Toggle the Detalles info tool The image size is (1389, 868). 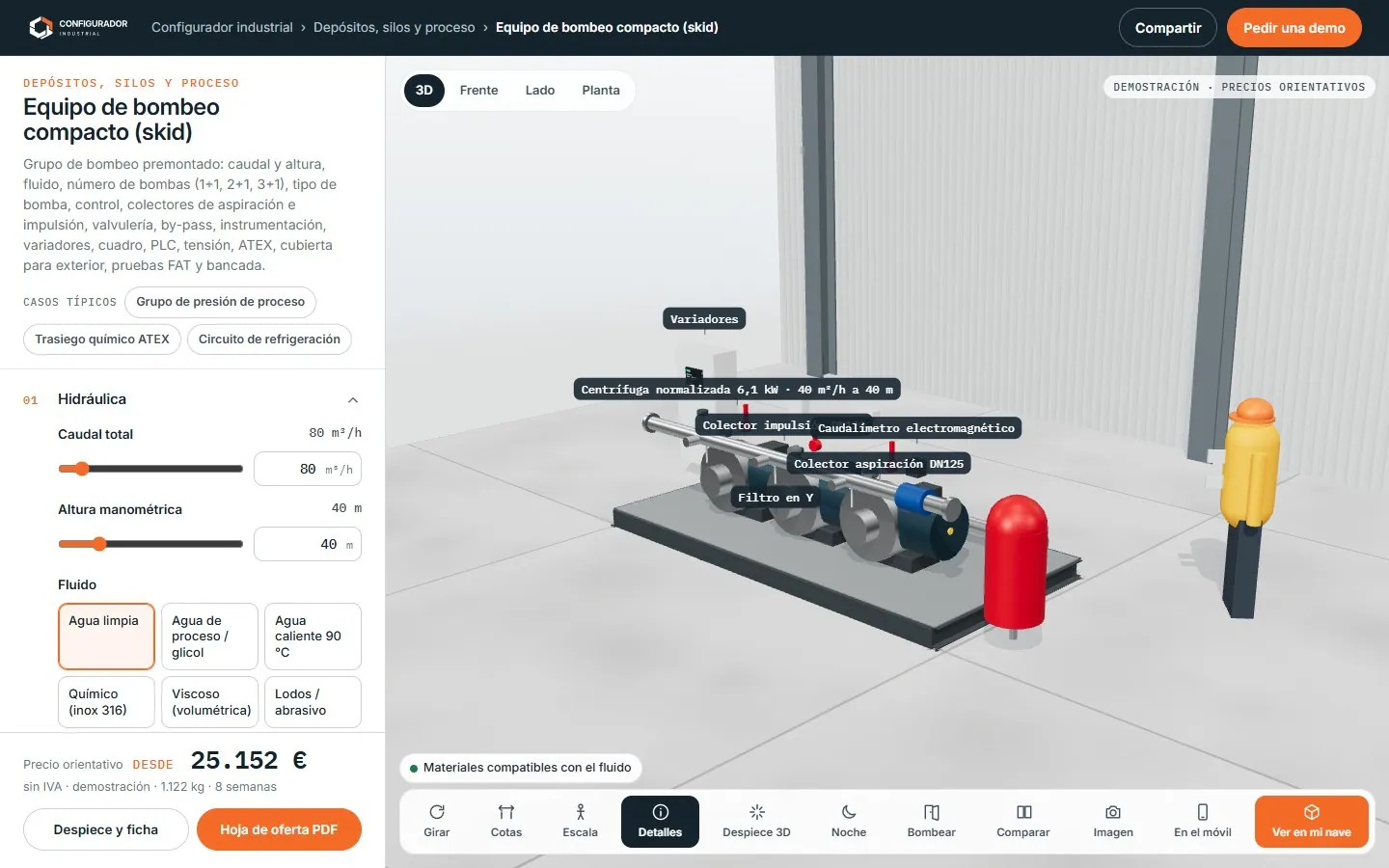point(661,822)
